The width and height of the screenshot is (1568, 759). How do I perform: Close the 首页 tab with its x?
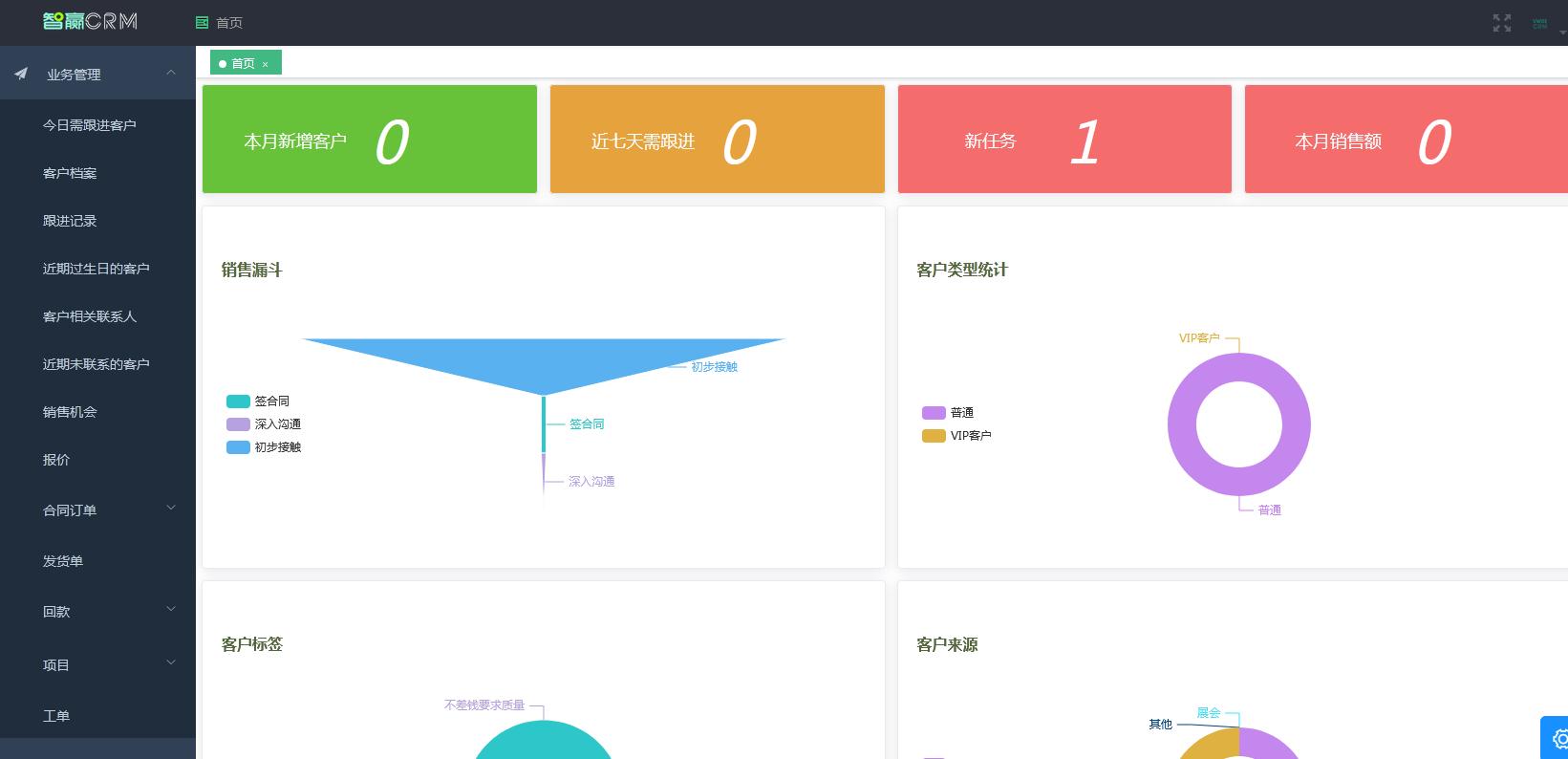click(265, 64)
